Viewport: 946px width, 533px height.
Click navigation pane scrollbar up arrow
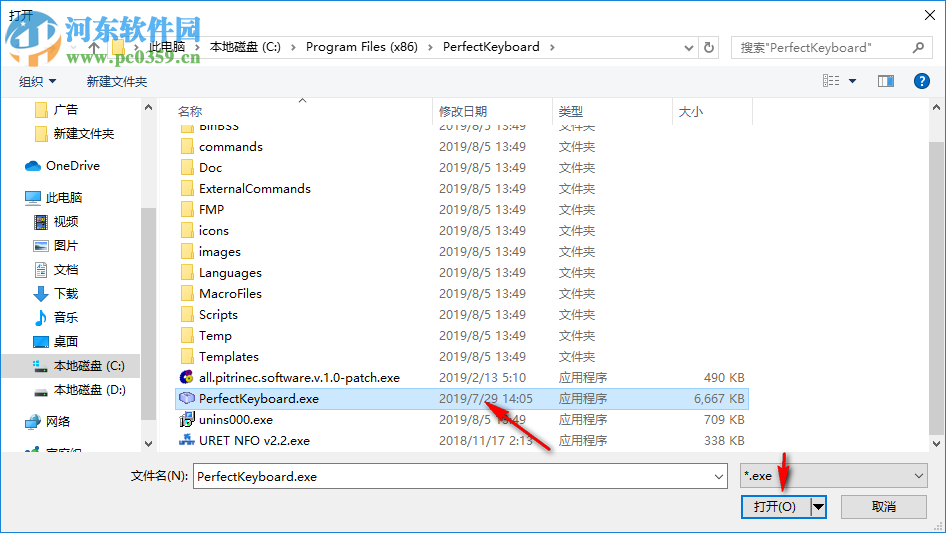(148, 108)
